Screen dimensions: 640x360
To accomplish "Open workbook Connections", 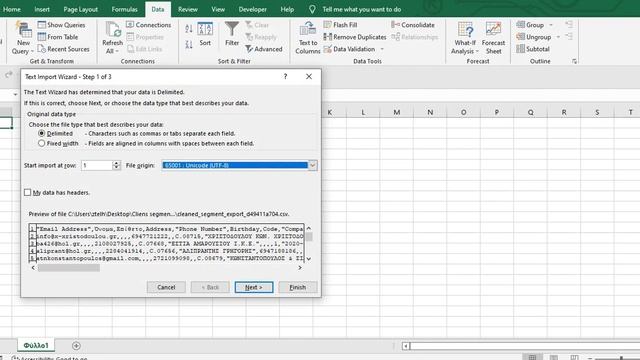I will (x=149, y=25).
